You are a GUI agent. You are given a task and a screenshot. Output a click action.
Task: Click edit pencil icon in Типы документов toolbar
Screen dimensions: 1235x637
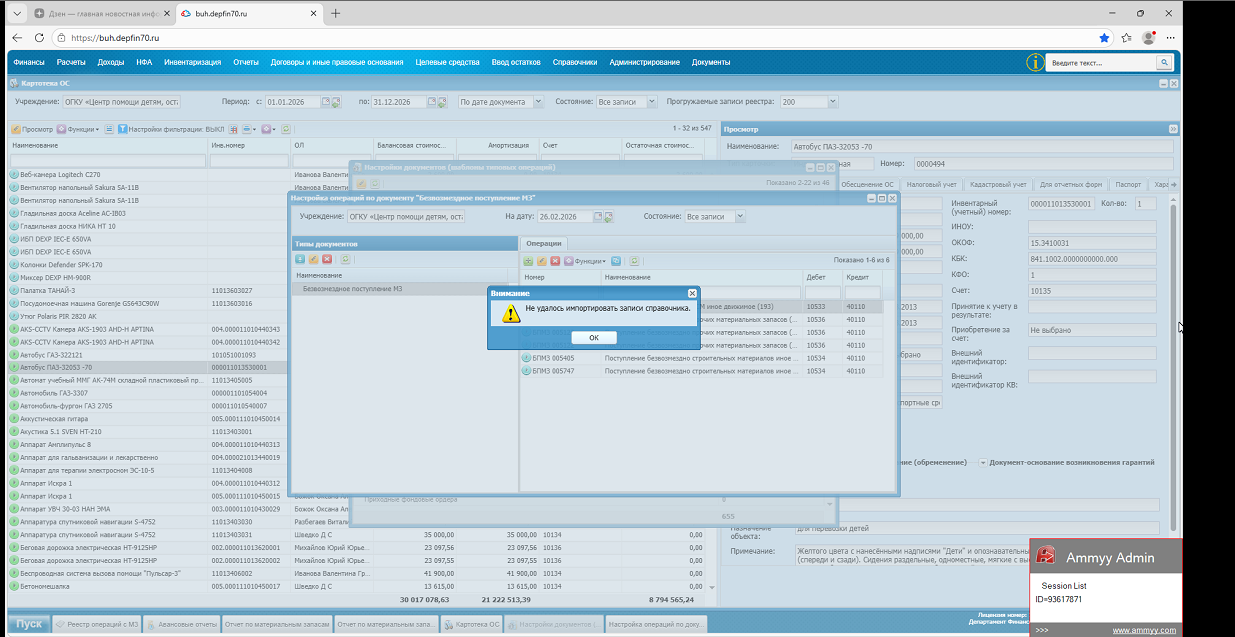click(313, 259)
